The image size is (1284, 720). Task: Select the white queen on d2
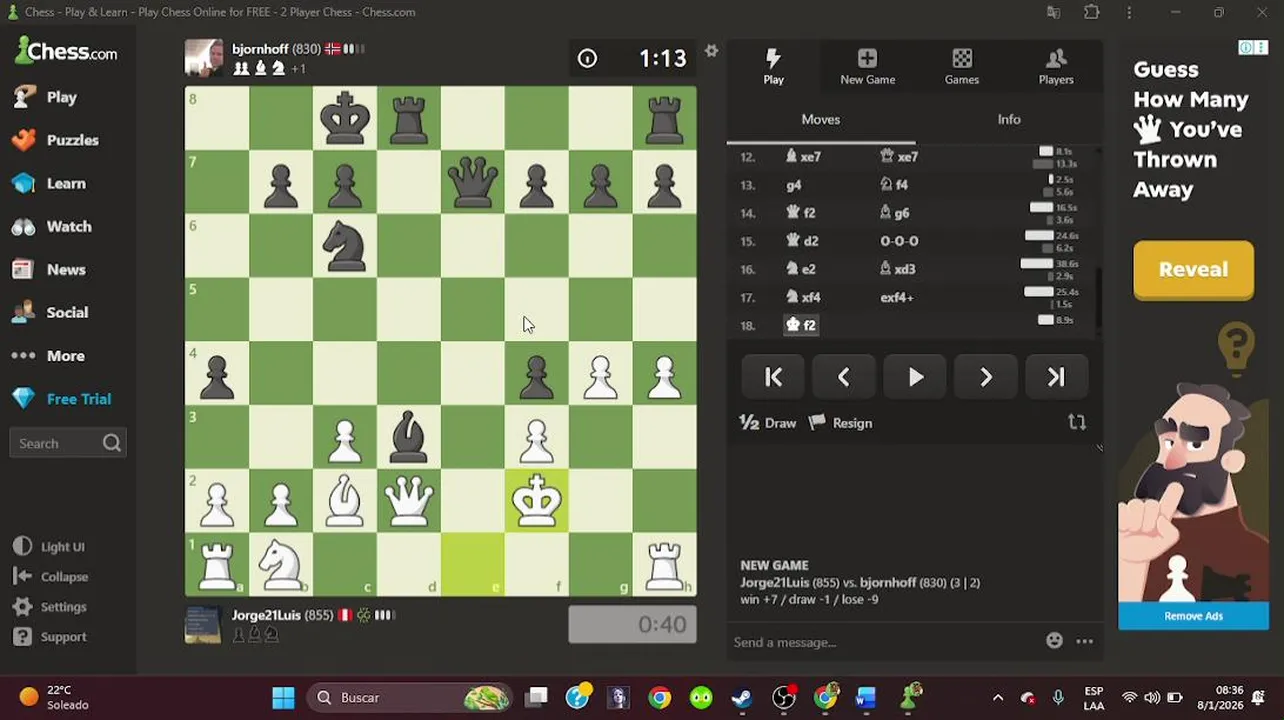point(409,501)
